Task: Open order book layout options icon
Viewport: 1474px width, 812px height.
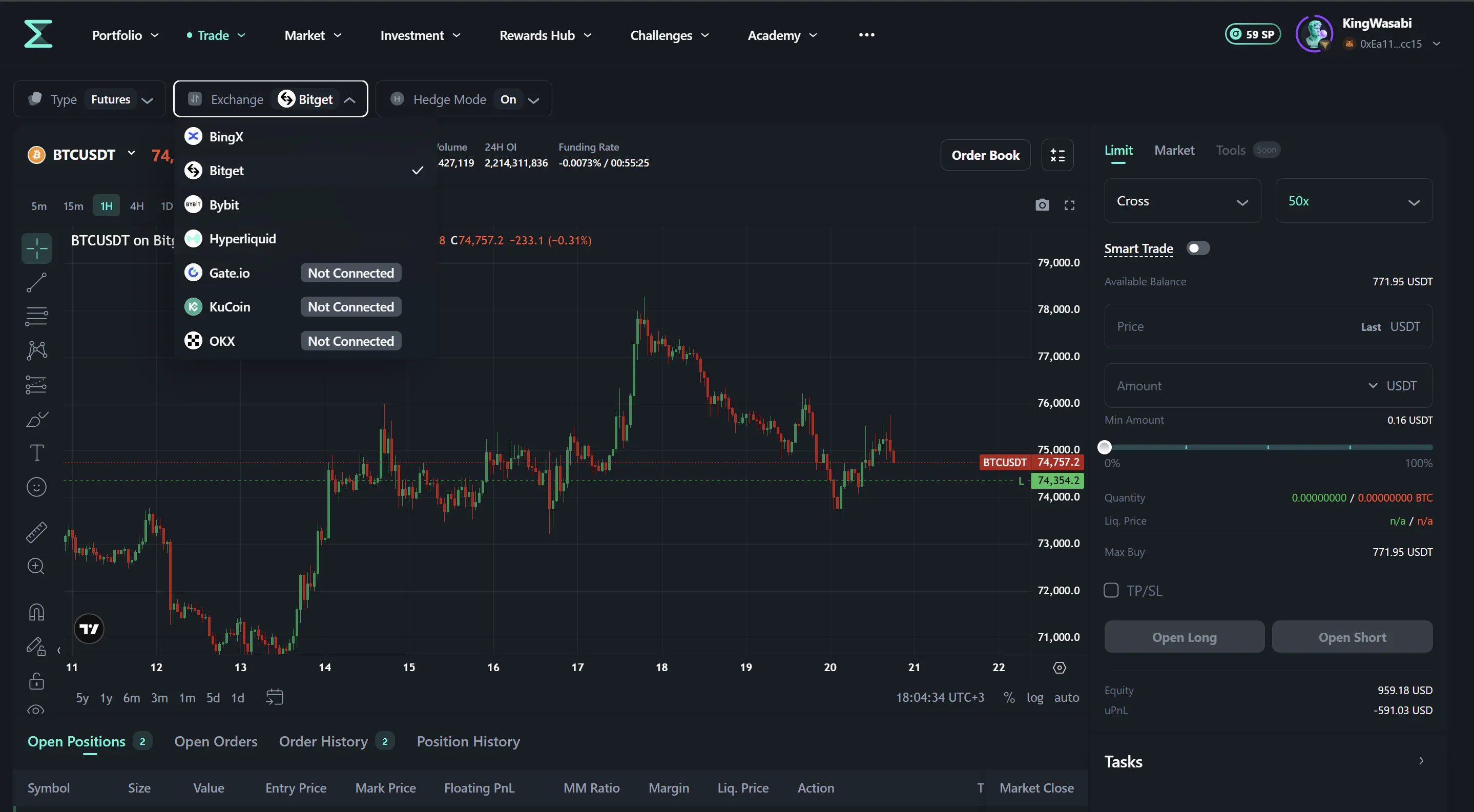Action: click(1057, 155)
